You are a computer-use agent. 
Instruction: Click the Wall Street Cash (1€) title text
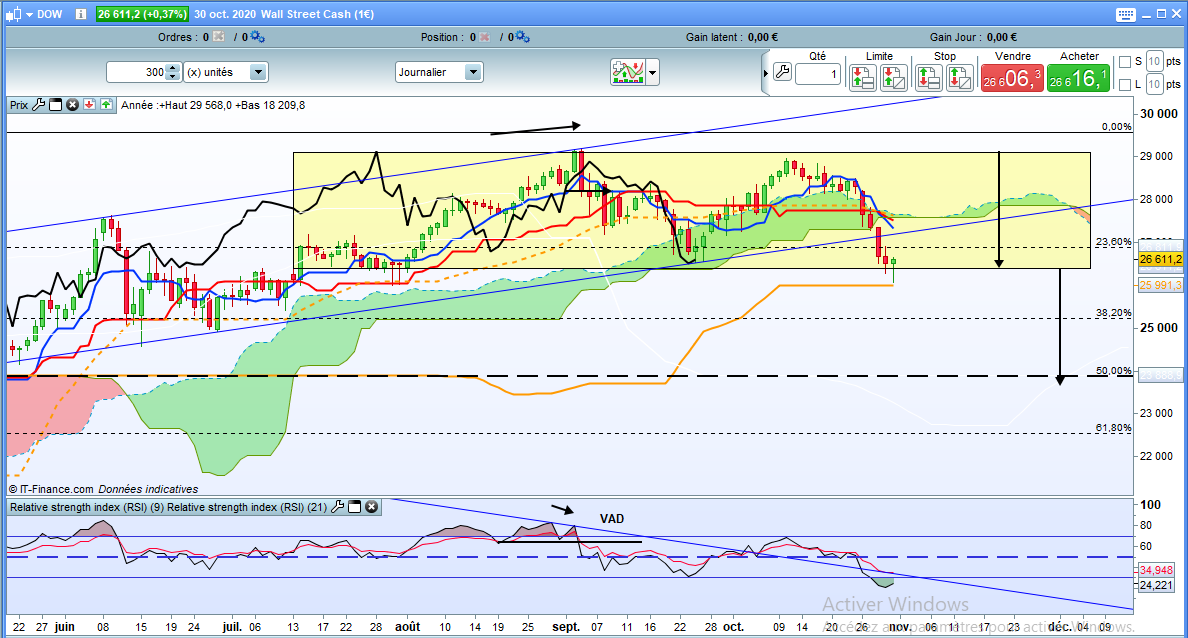tap(317, 14)
